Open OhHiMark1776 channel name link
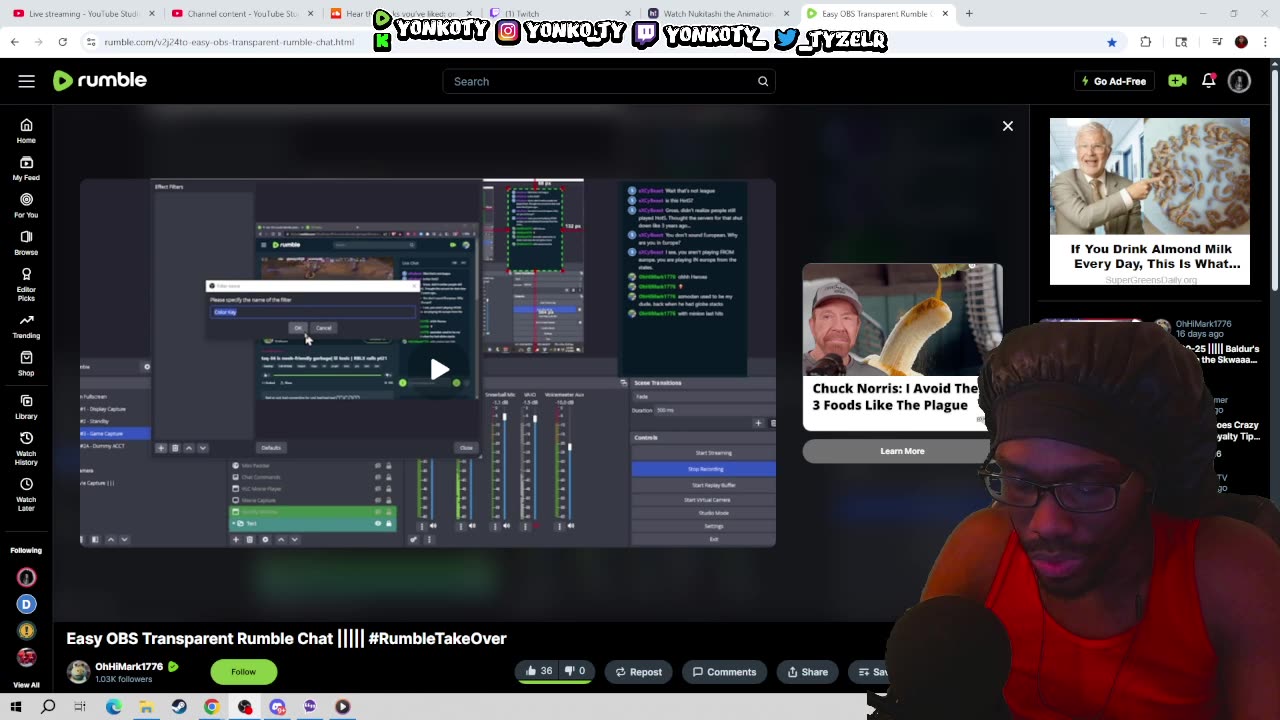The image size is (1280, 720). coord(129,666)
